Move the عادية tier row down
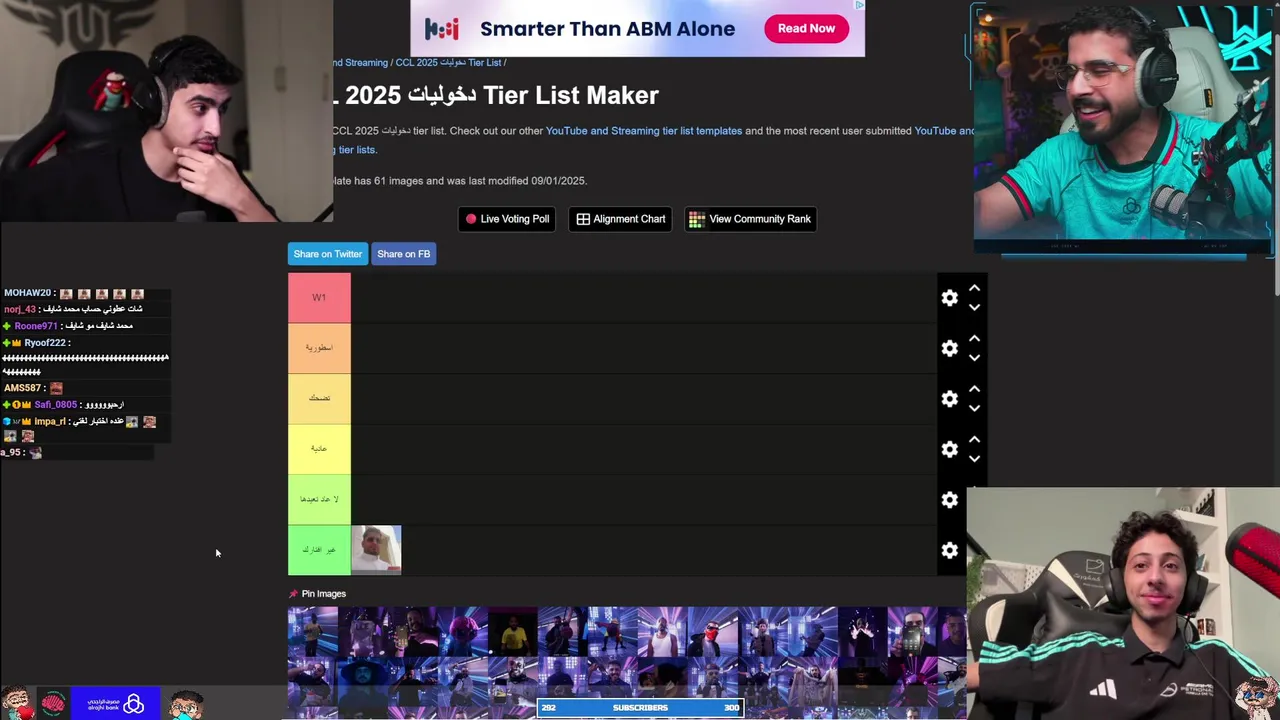1280x720 pixels. click(x=974, y=458)
